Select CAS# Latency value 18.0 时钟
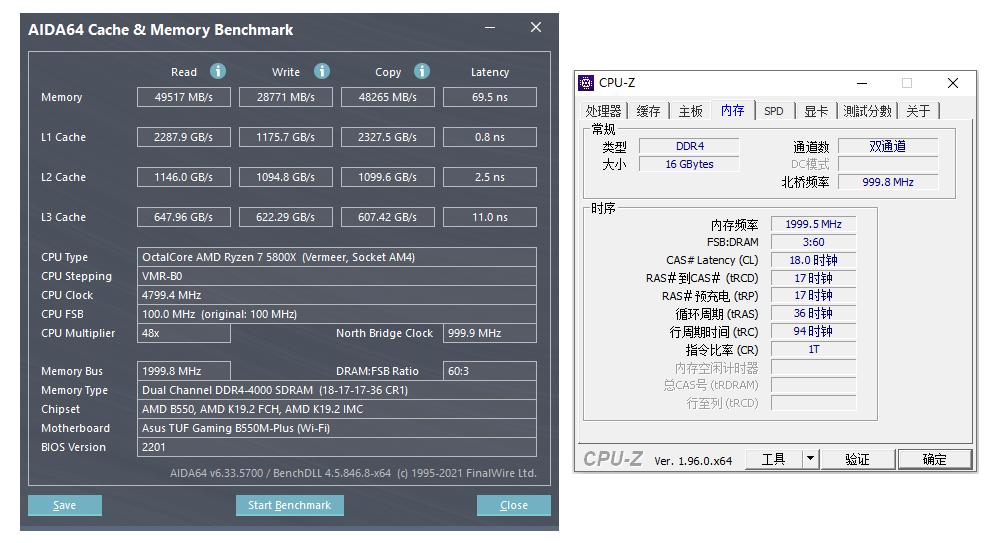Viewport: 1000px width, 543px height. [x=813, y=260]
